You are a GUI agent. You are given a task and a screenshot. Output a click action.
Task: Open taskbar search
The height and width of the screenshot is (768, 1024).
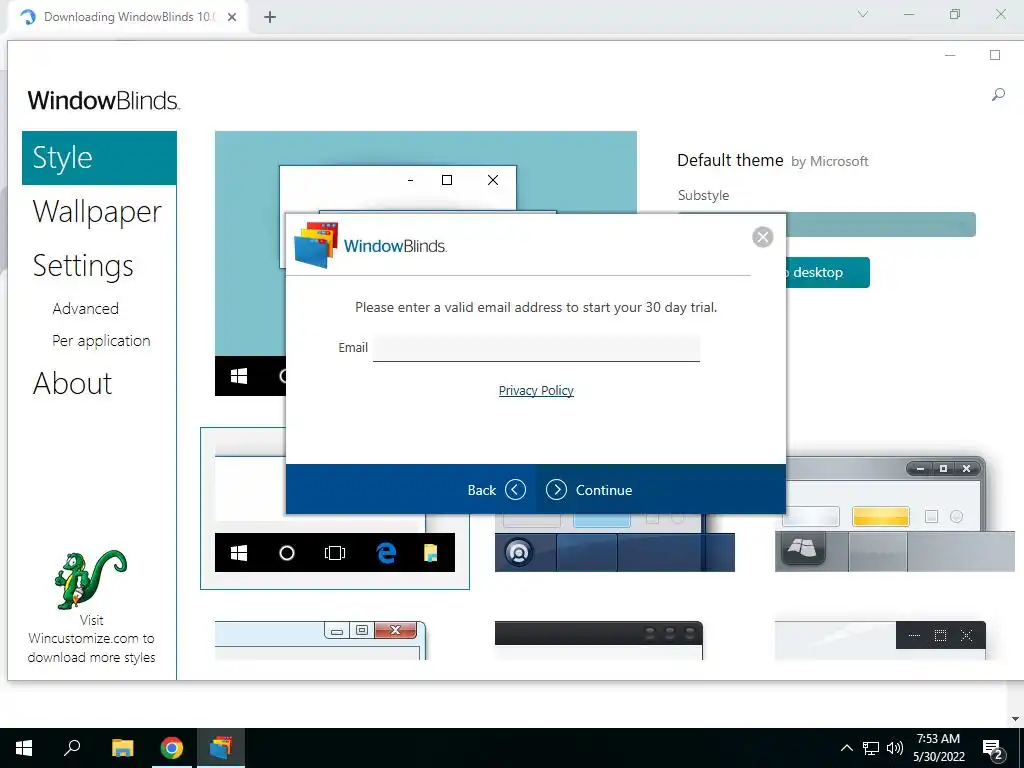(x=72, y=748)
